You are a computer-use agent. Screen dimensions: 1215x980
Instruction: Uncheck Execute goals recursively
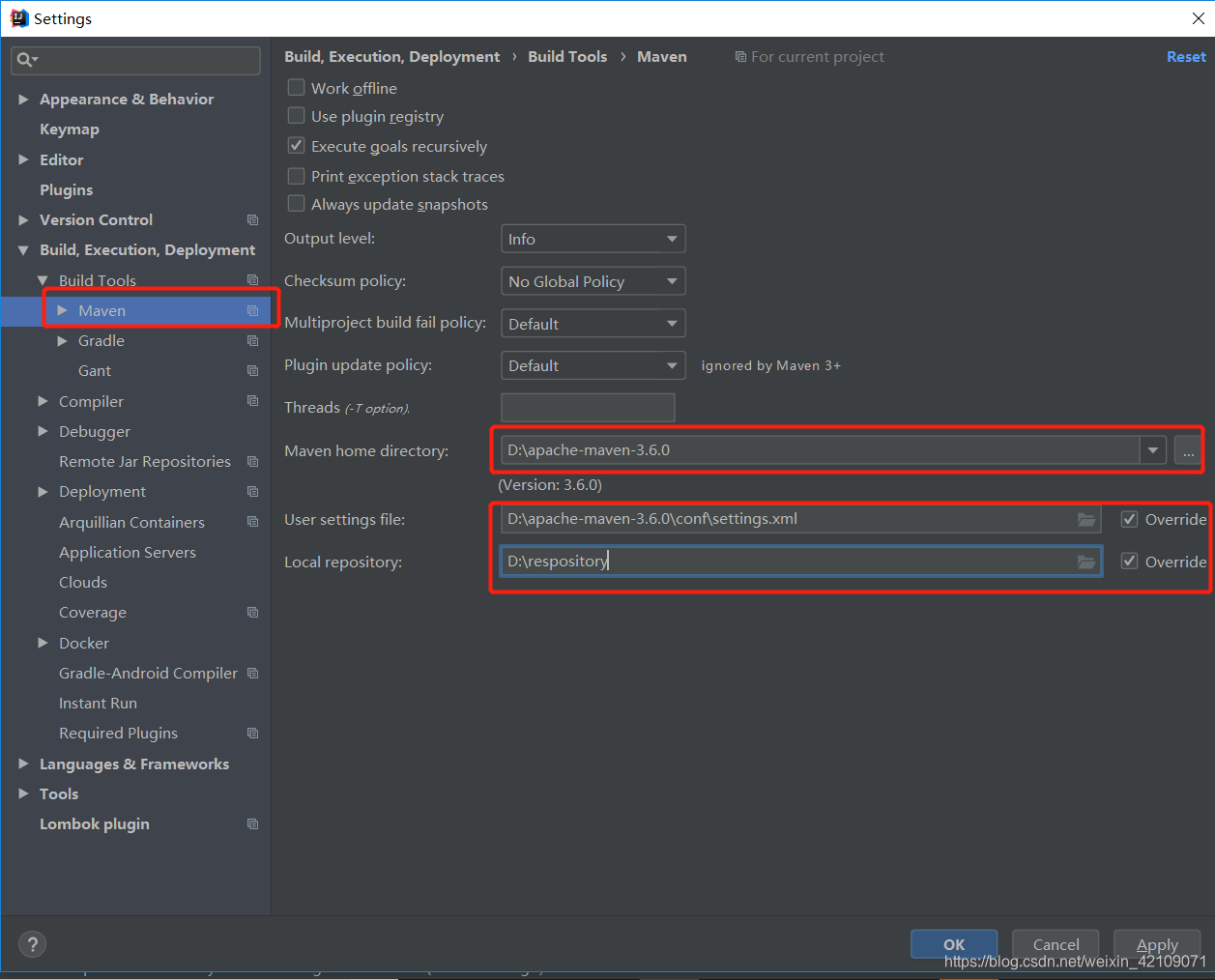coord(297,146)
